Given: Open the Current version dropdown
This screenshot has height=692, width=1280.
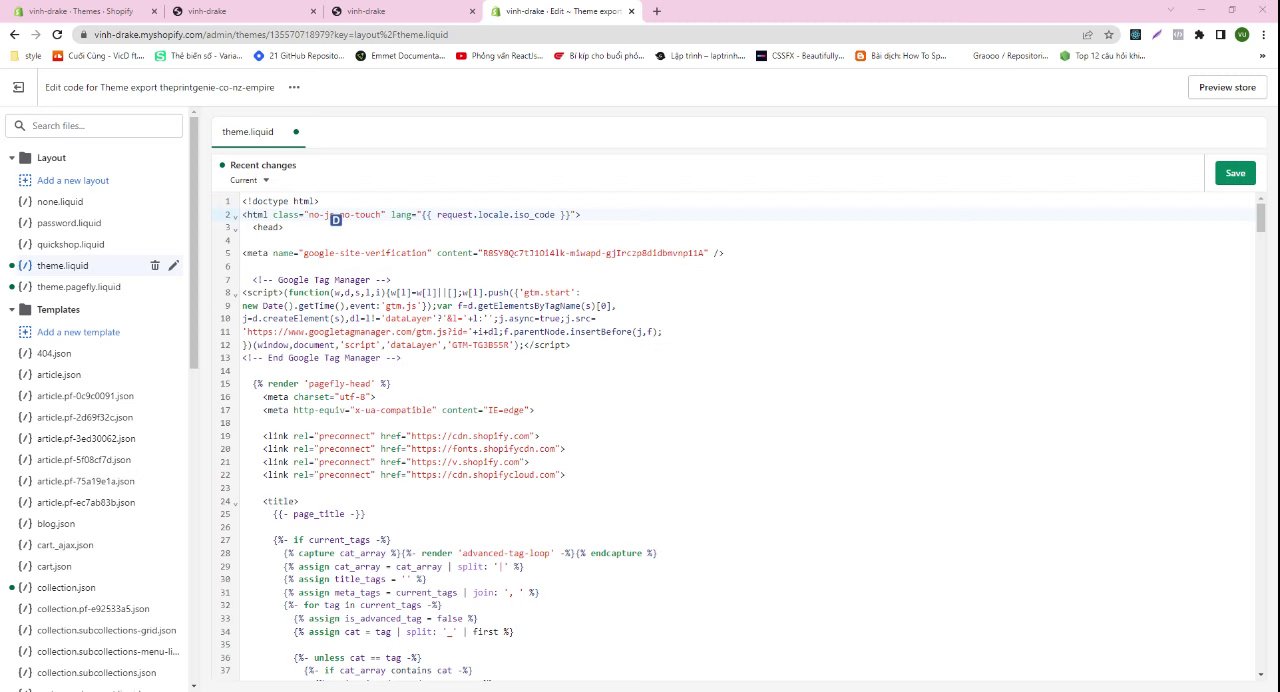Looking at the screenshot, I should tap(250, 180).
